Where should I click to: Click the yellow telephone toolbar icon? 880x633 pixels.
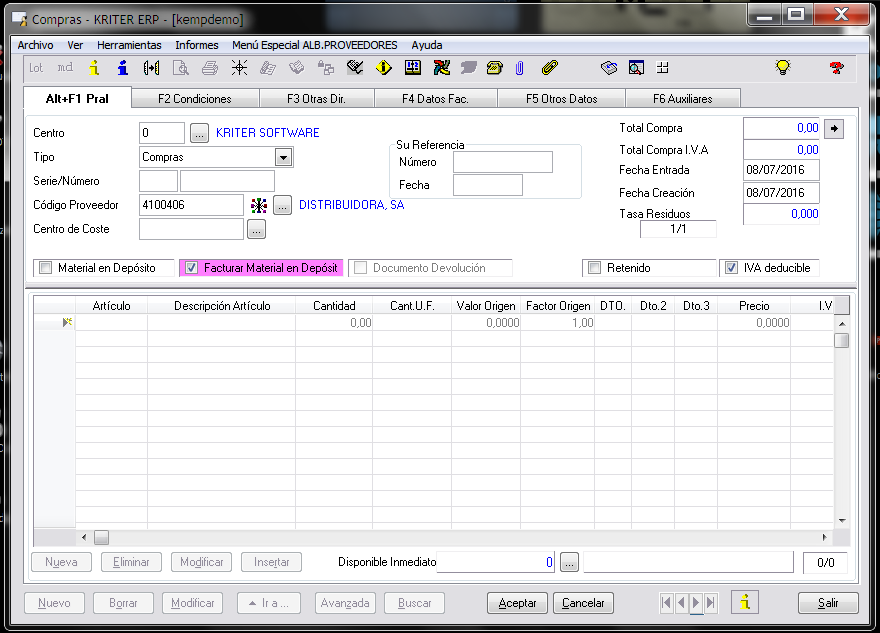tap(494, 68)
